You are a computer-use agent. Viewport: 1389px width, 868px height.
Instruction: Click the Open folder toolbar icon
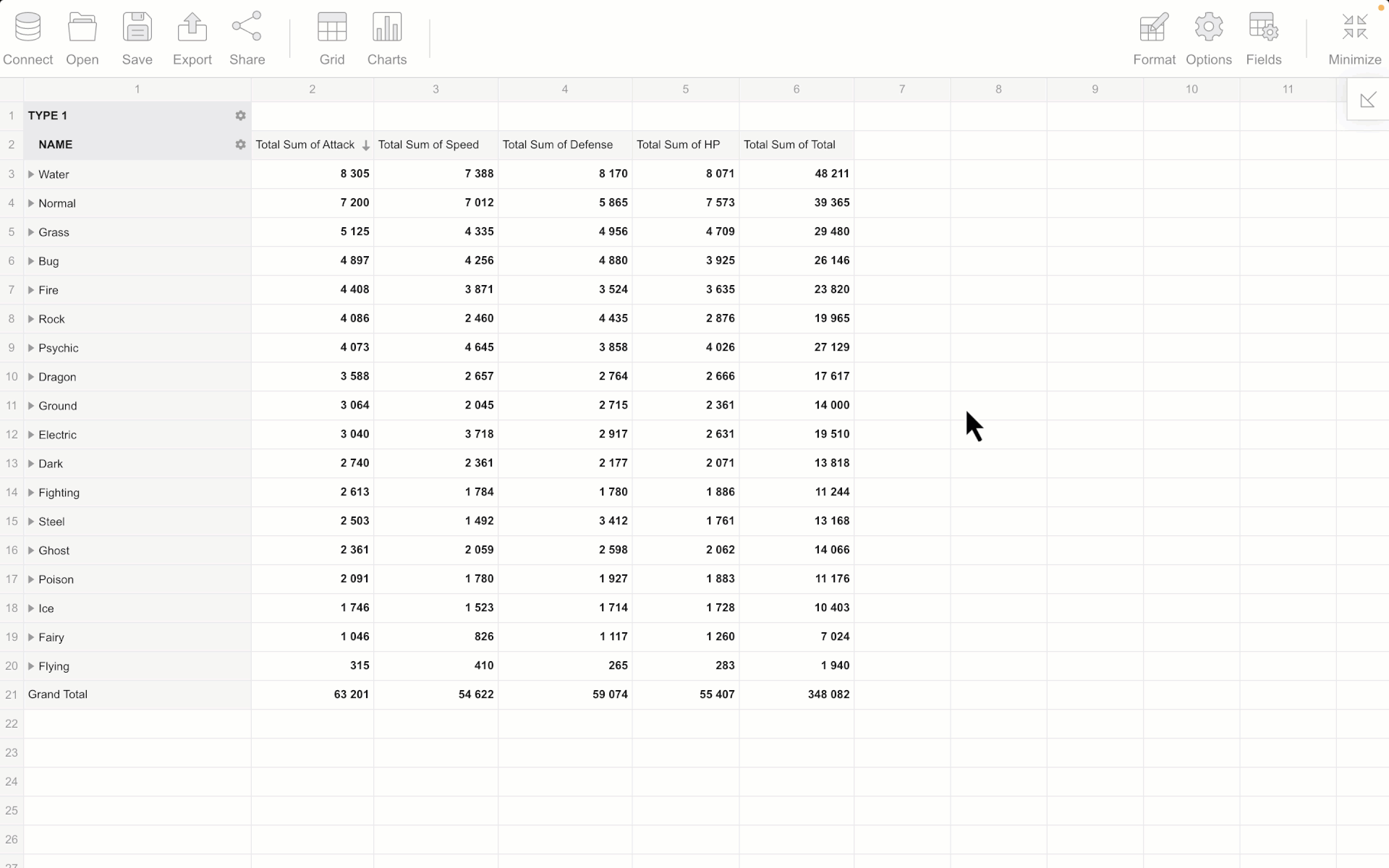82,39
